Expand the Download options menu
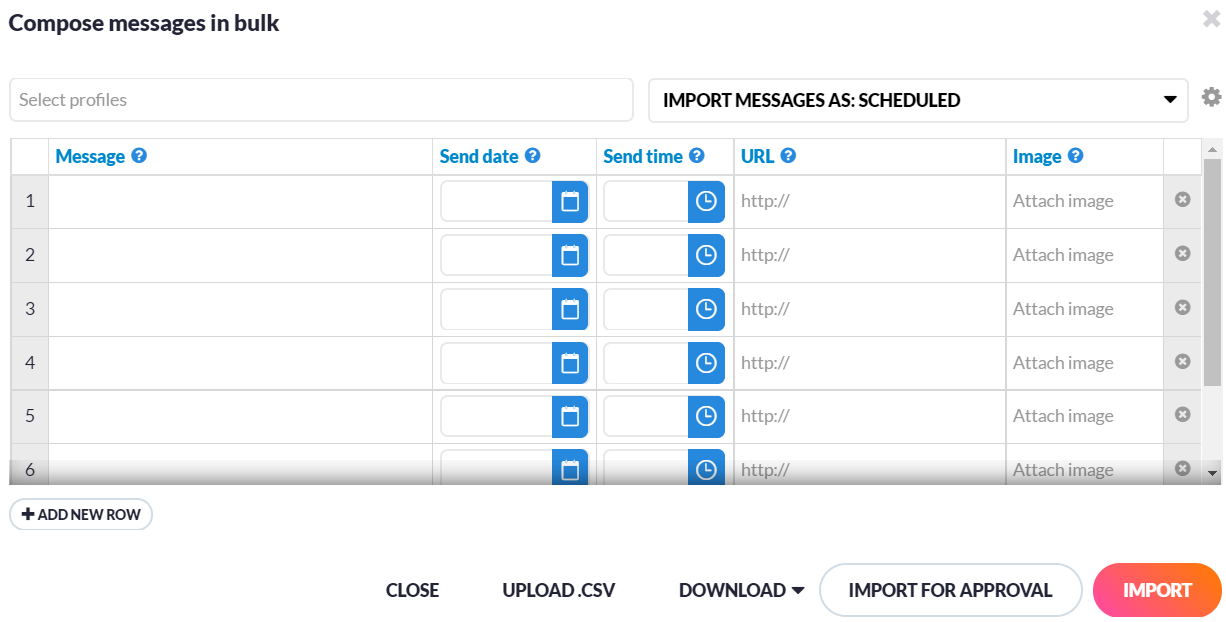This screenshot has width=1226, height=622. (x=741, y=590)
